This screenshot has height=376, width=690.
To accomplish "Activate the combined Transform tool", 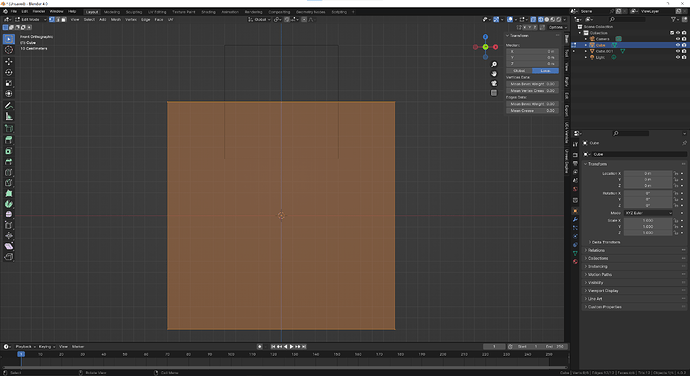I will tap(8, 94).
